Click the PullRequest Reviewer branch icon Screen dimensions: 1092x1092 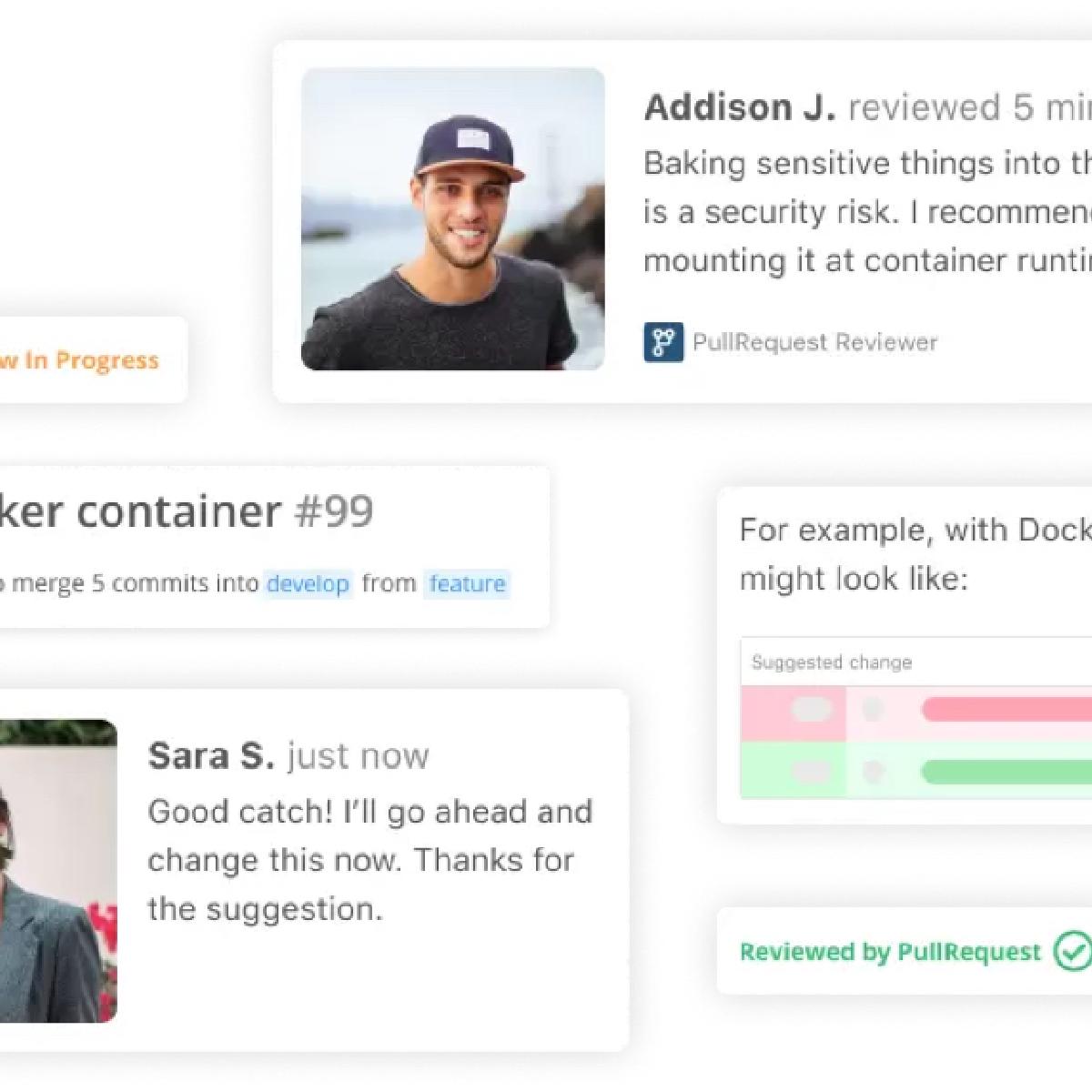pyautogui.click(x=663, y=342)
